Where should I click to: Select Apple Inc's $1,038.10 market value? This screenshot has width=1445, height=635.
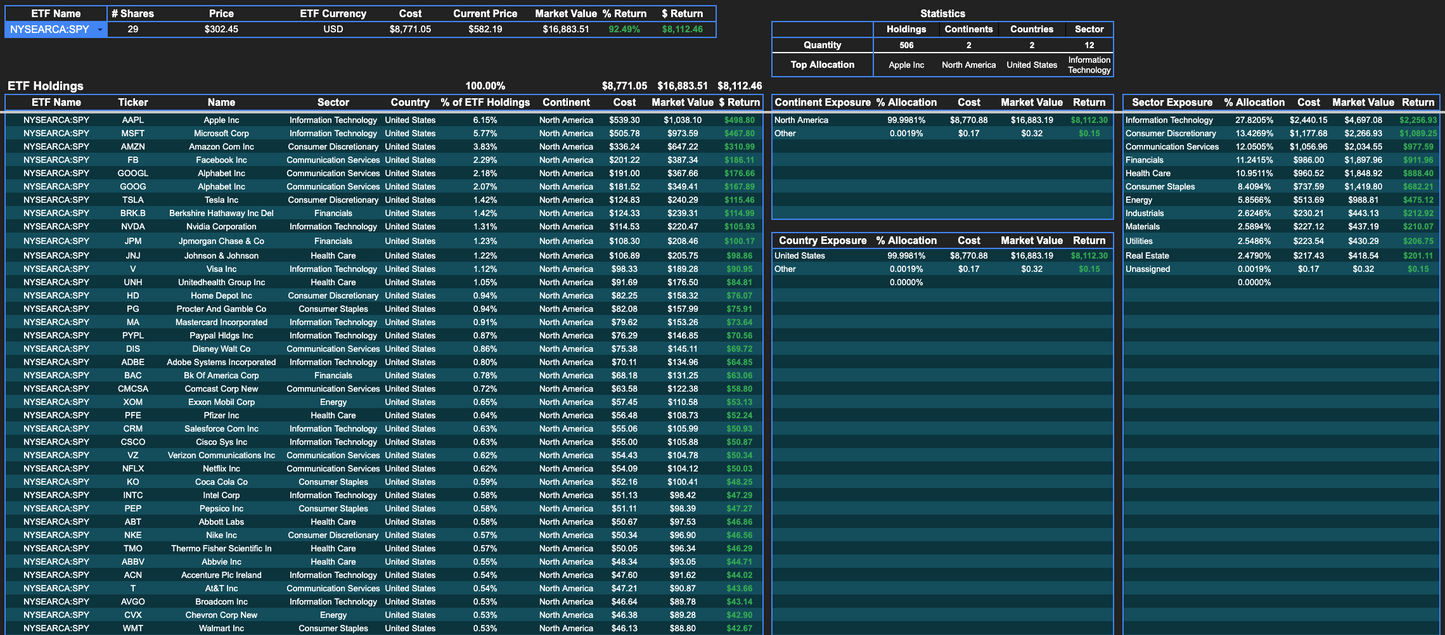[683, 120]
